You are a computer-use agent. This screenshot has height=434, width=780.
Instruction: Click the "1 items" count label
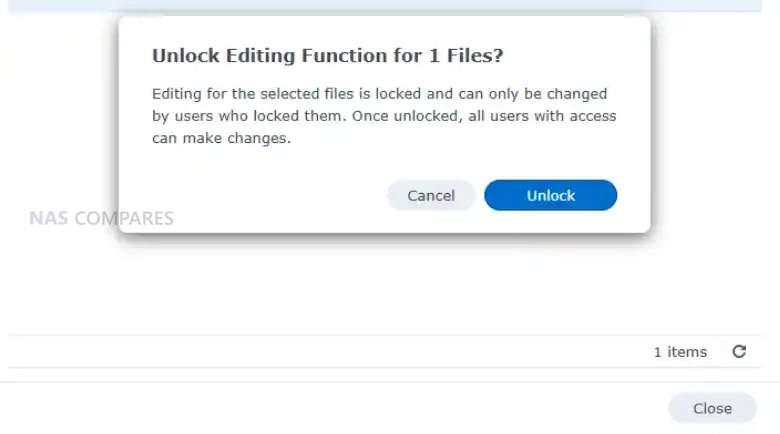point(680,352)
